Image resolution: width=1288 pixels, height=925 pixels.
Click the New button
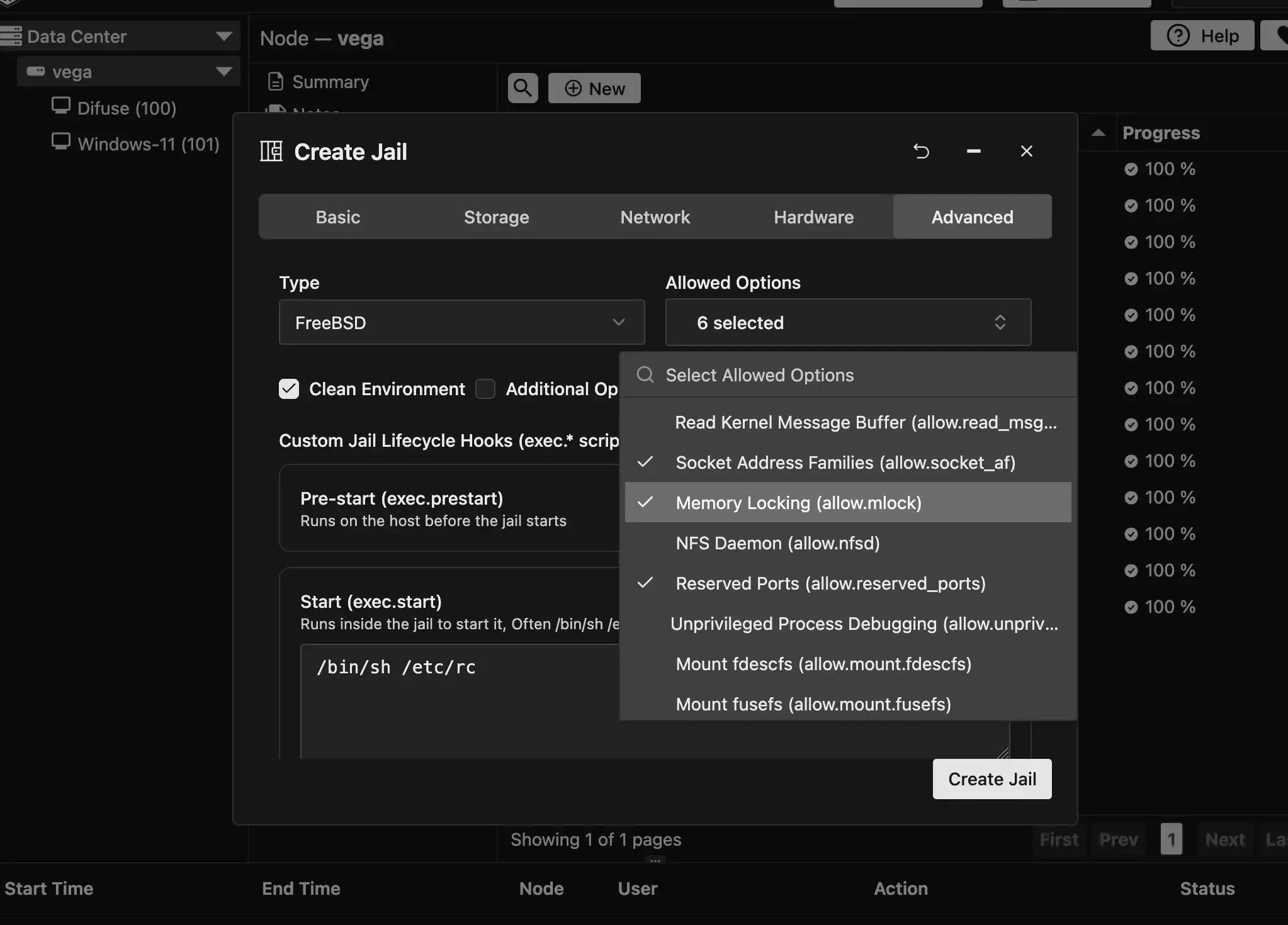(594, 88)
